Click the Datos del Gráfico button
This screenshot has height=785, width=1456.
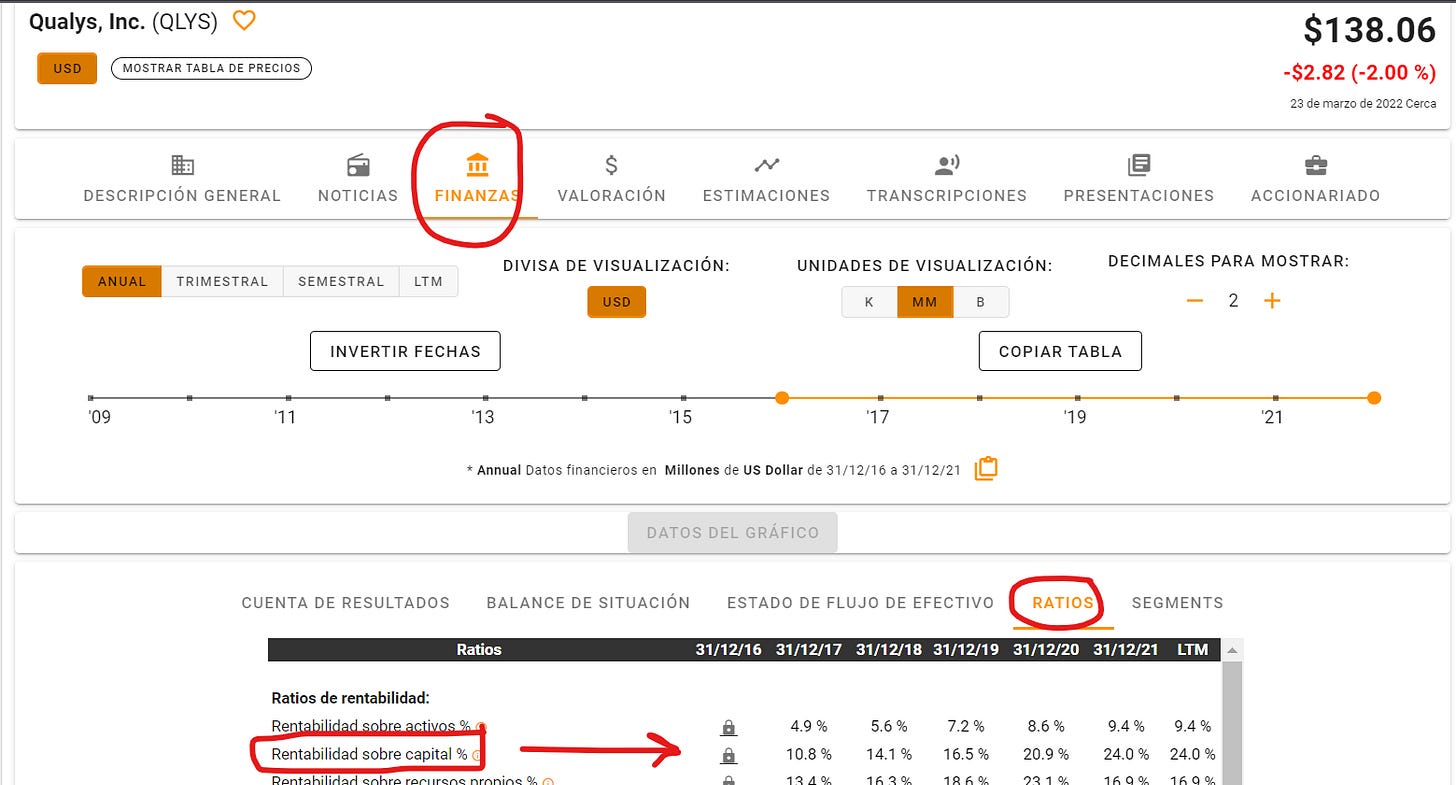click(x=733, y=533)
